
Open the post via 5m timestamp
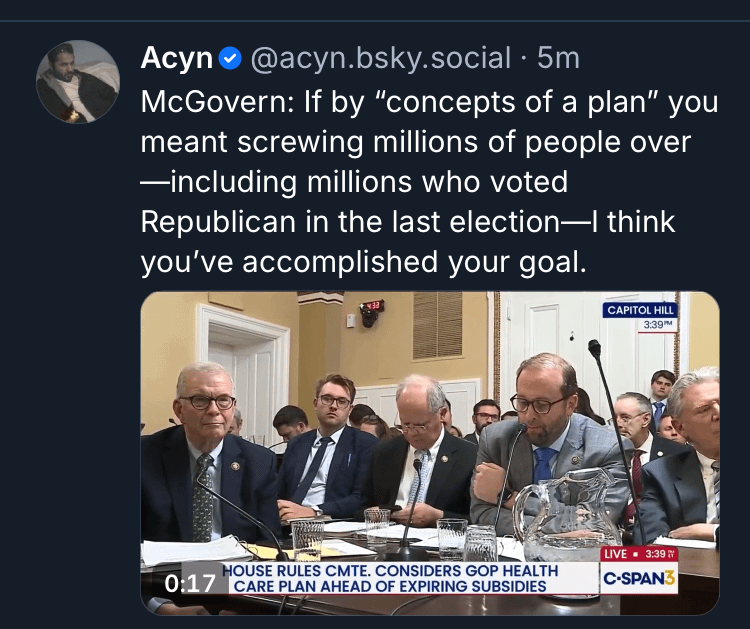[558, 59]
